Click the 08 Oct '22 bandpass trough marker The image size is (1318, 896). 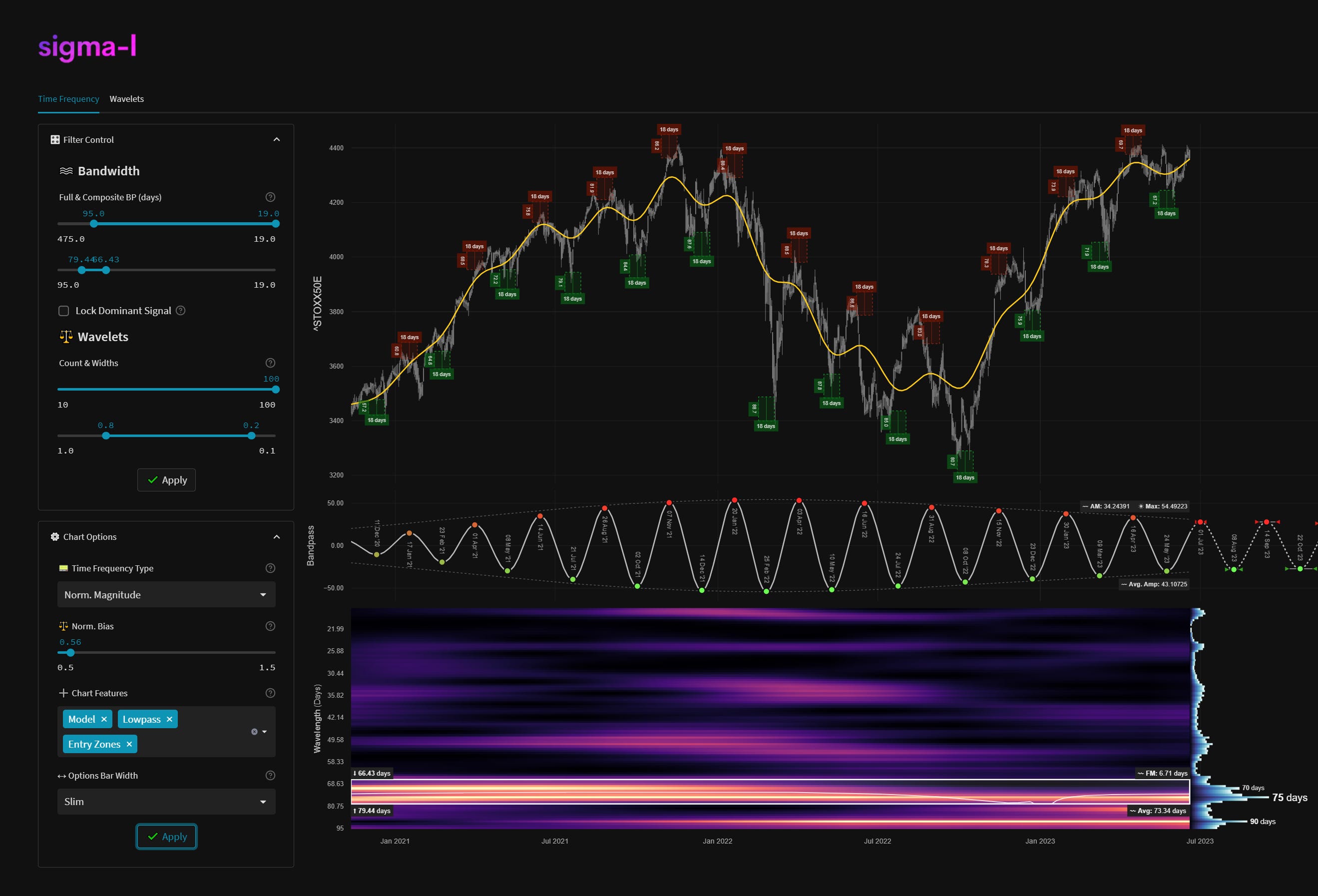tap(965, 582)
